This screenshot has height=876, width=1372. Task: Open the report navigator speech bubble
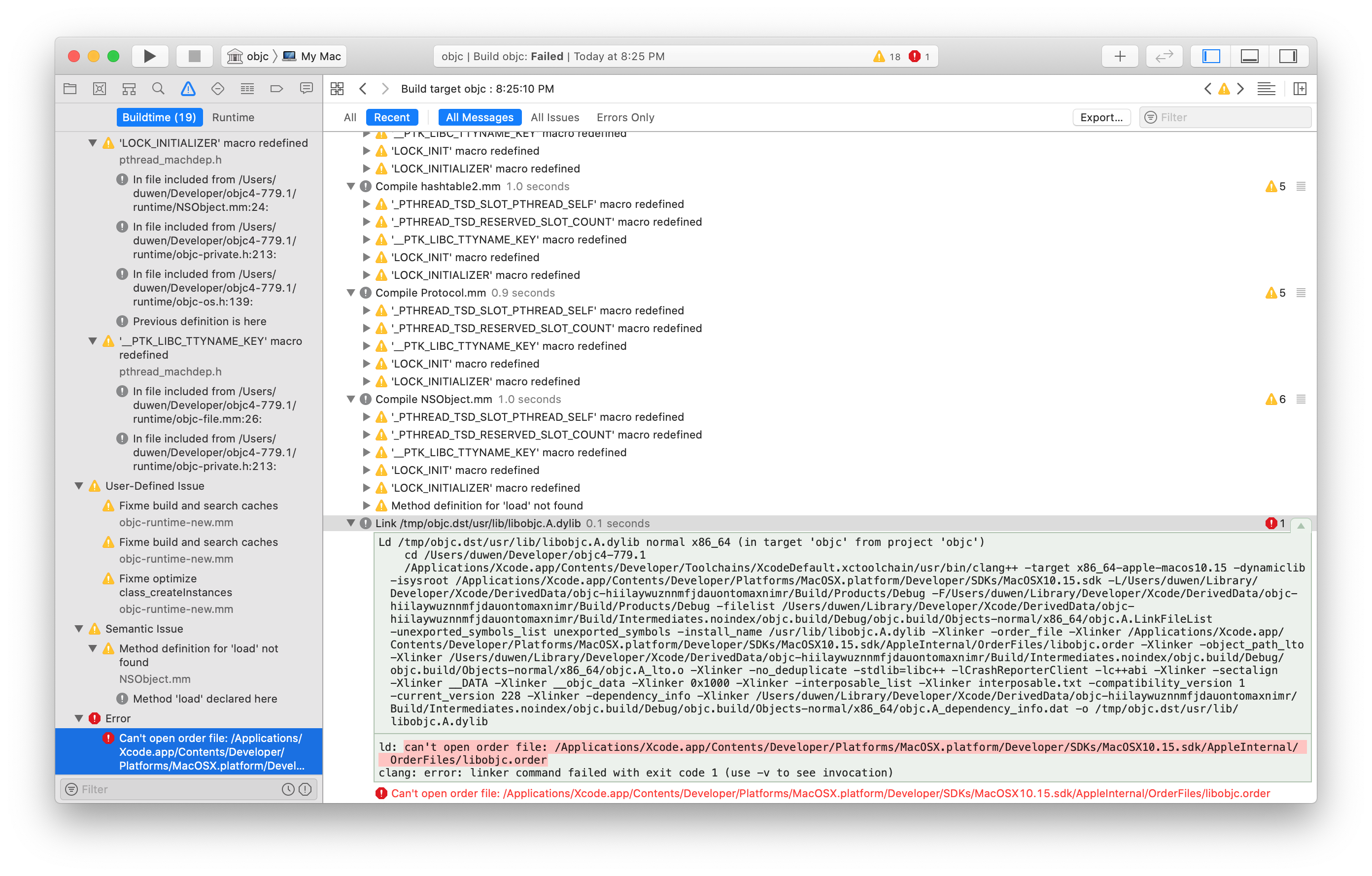(307, 88)
